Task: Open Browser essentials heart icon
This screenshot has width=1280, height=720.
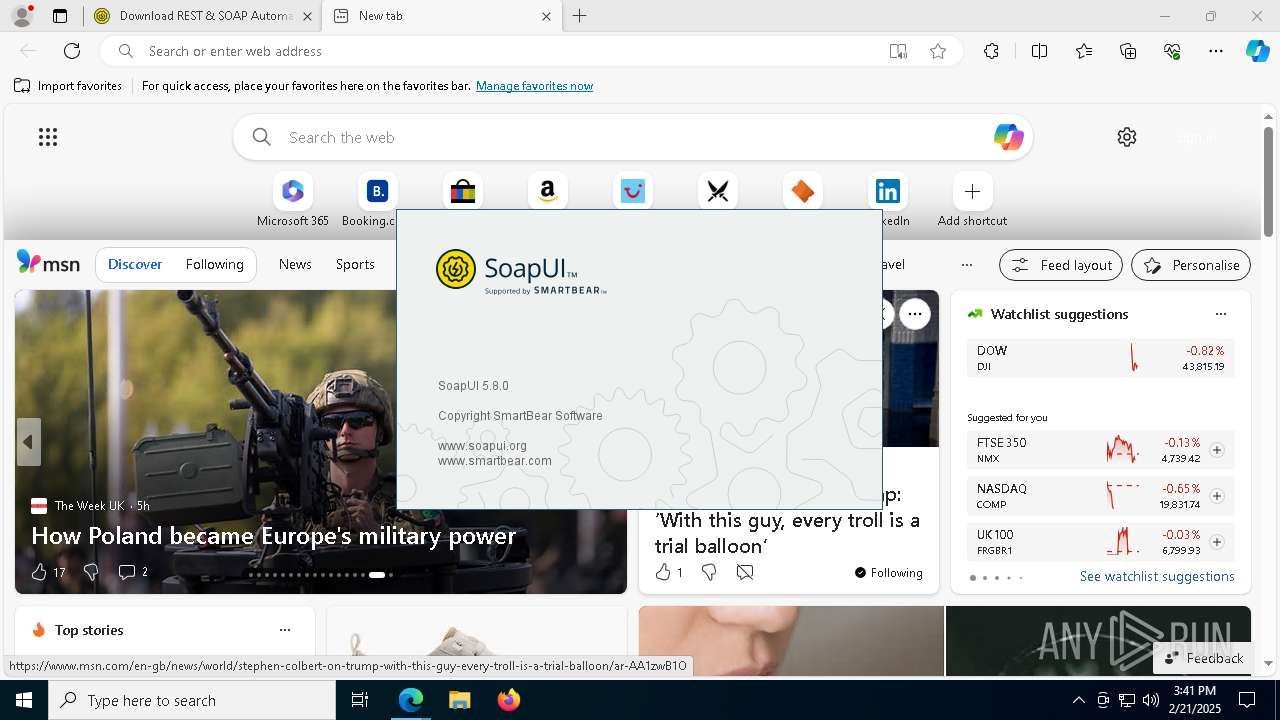Action: coord(1172,51)
